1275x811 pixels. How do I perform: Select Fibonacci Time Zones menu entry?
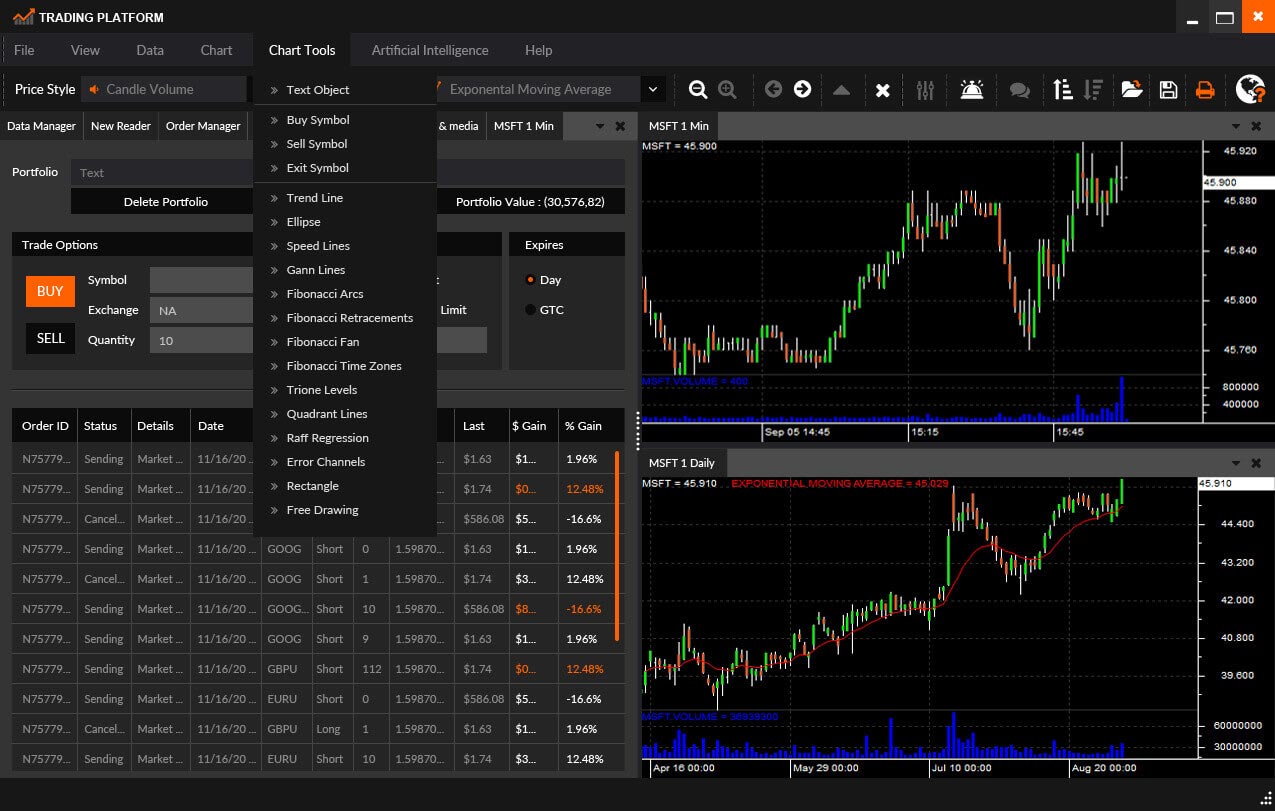pos(345,366)
